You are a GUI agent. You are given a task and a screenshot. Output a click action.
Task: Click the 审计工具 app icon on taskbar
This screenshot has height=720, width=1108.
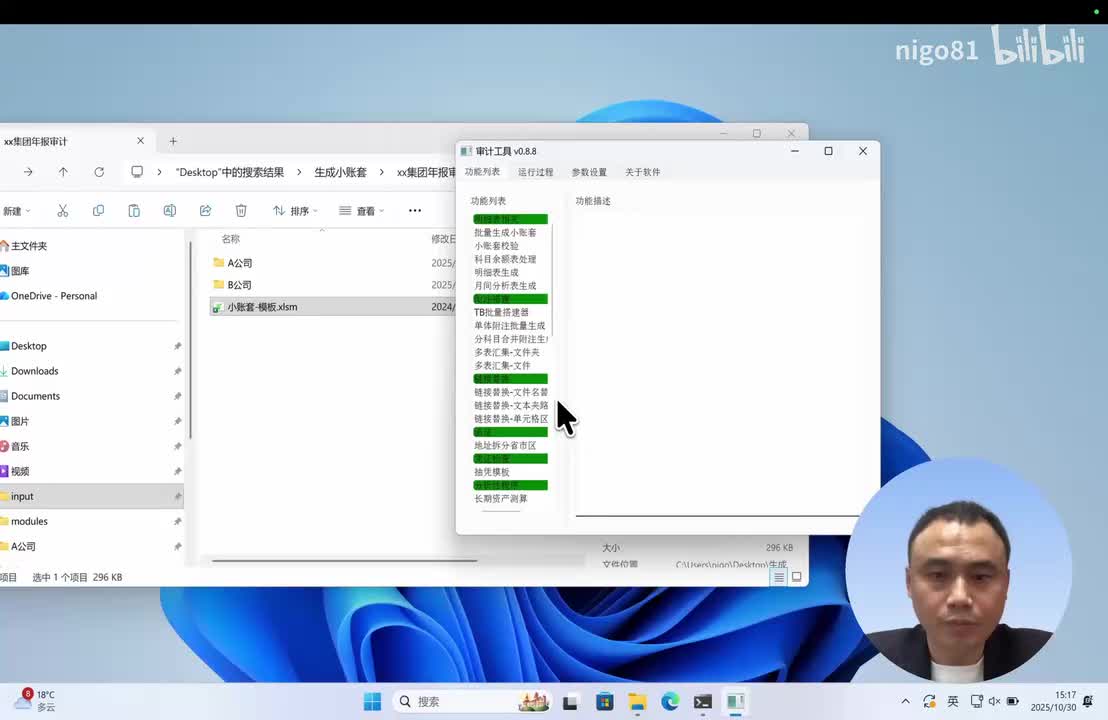pos(736,702)
